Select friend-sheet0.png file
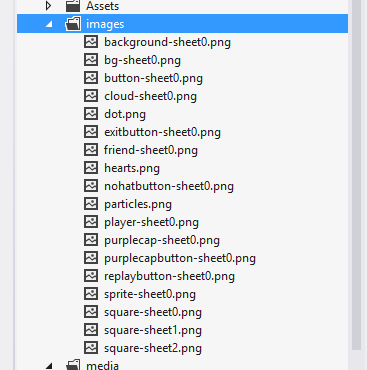The width and height of the screenshot is (367, 370). coord(151,150)
